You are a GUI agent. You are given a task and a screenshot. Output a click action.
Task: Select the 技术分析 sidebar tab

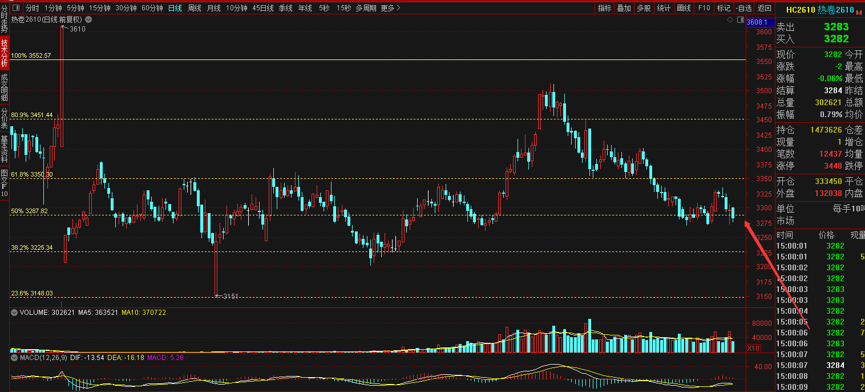(x=4, y=52)
